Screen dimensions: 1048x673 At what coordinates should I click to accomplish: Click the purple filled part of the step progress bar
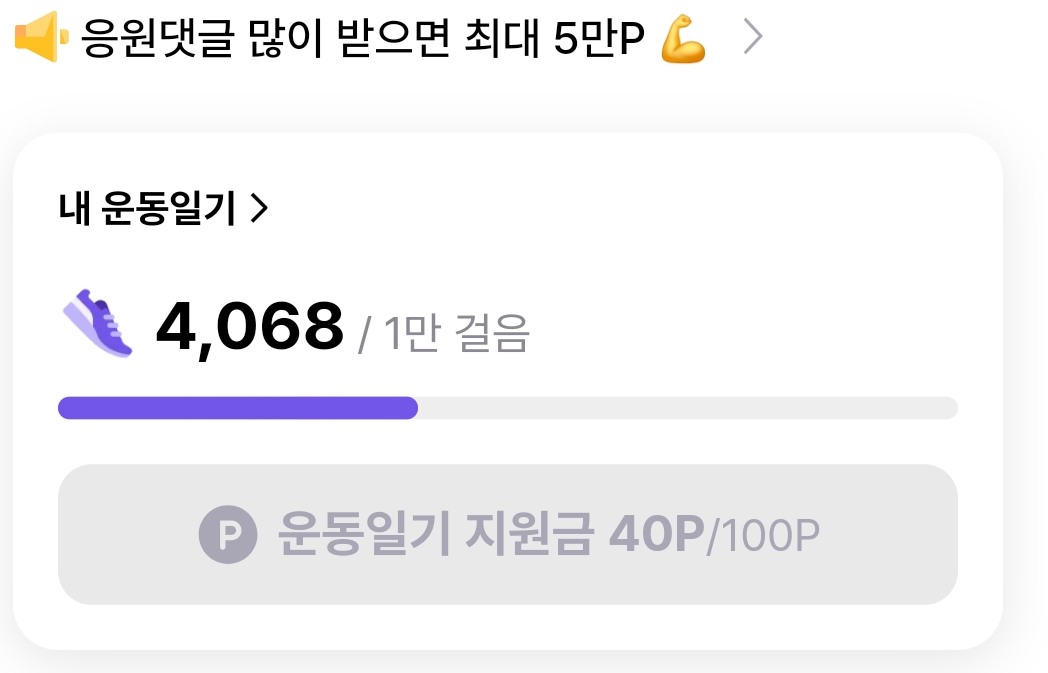(x=238, y=408)
